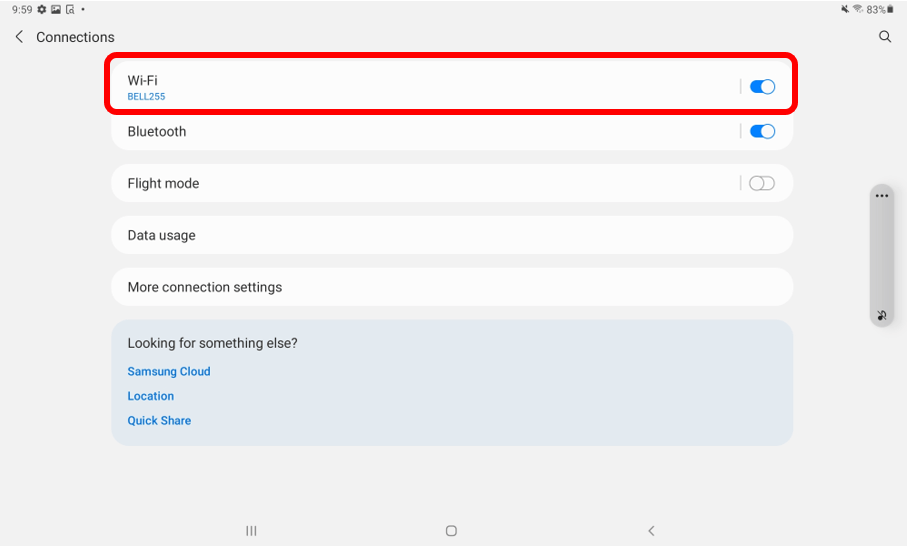Open More connection settings
The image size is (909, 546).
pyautogui.click(x=452, y=287)
